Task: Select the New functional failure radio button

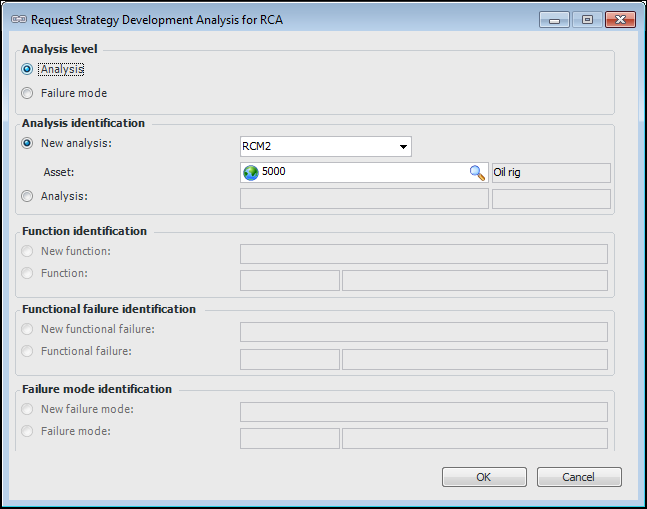Action: pyautogui.click(x=27, y=329)
